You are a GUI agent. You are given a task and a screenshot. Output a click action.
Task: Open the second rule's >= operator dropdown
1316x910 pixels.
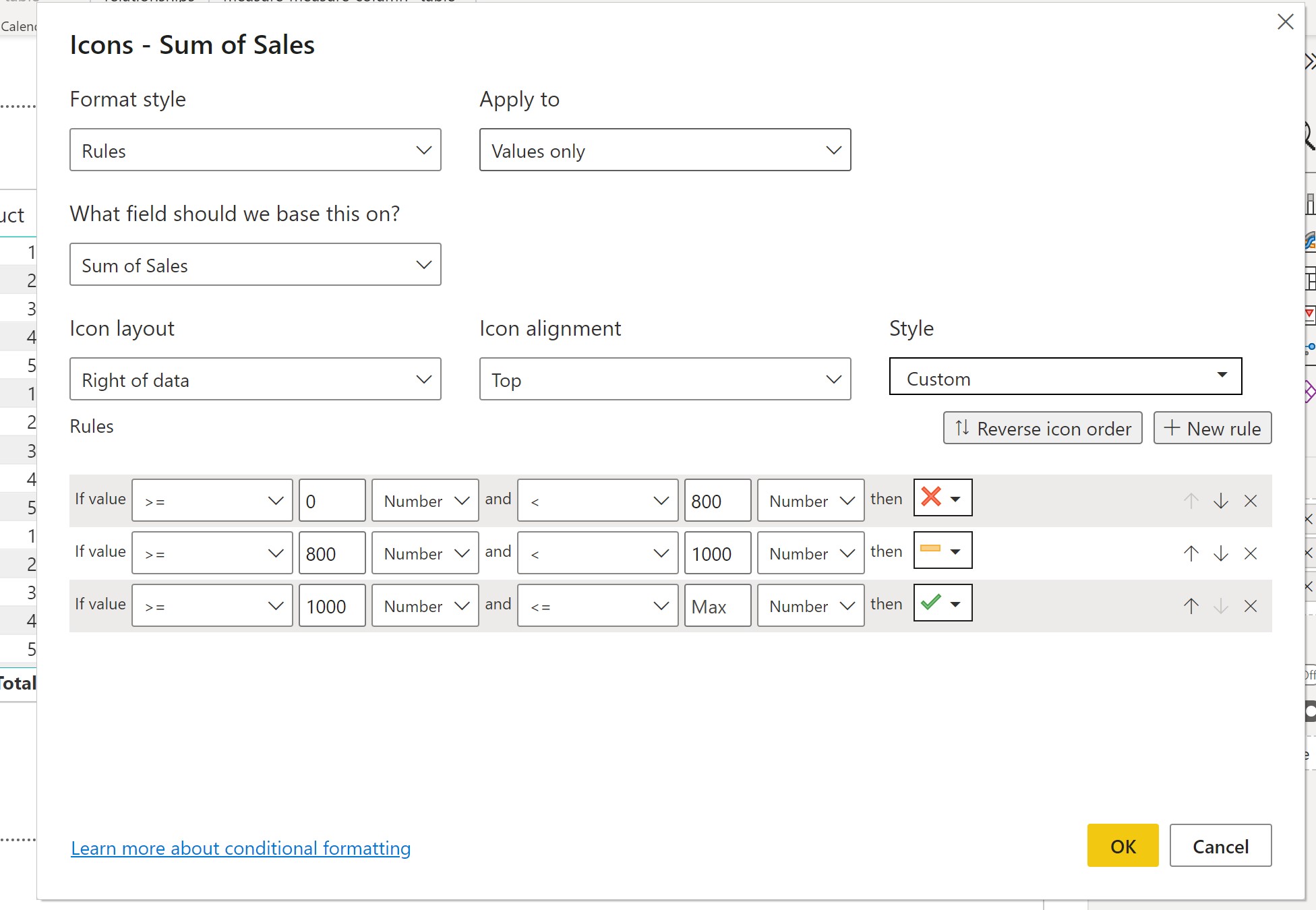tap(212, 553)
